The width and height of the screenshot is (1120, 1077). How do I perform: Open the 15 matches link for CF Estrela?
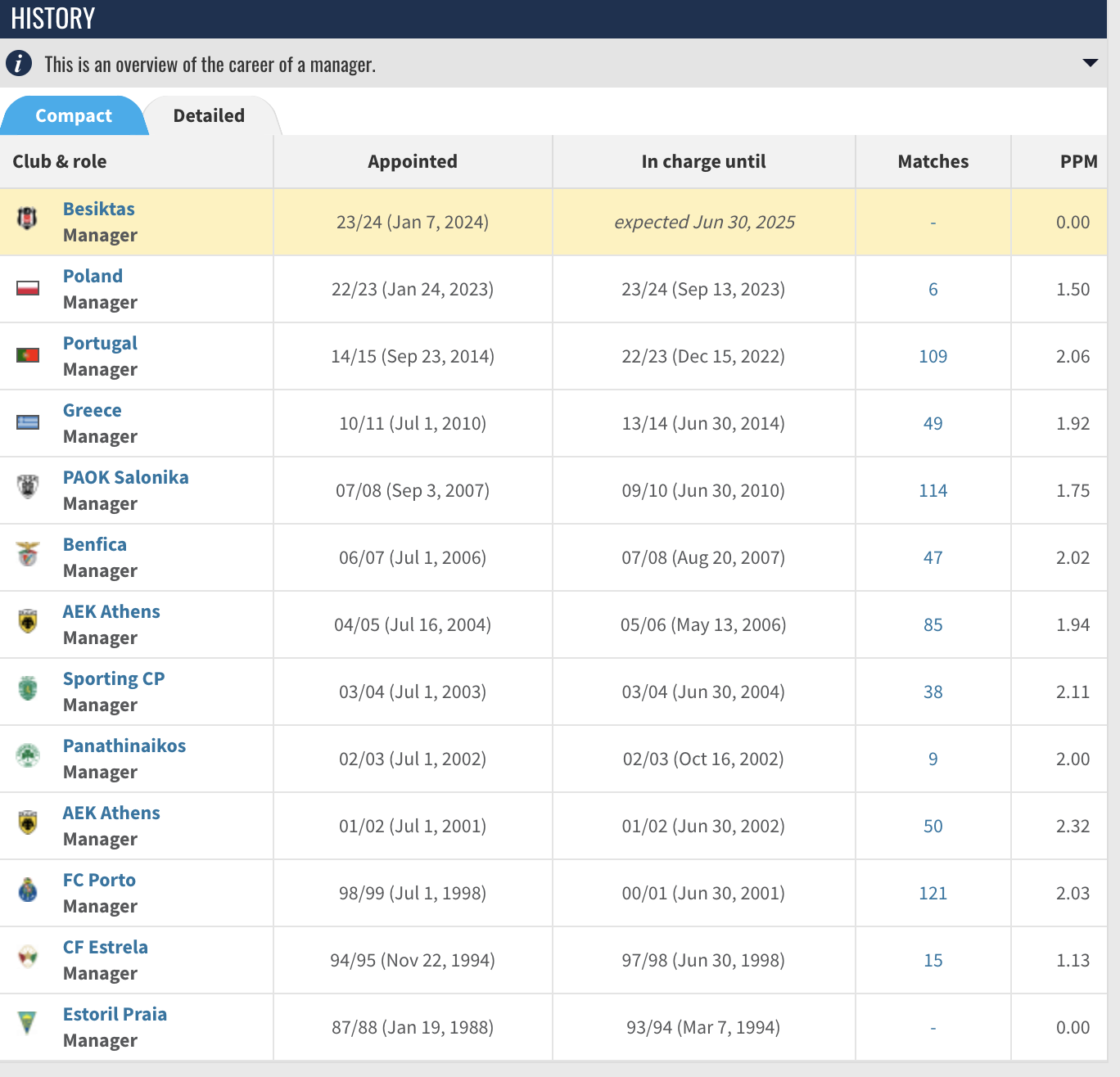click(933, 960)
